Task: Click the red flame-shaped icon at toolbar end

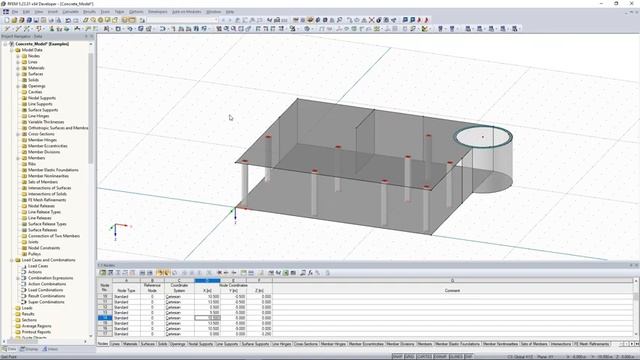Action: click(427, 20)
